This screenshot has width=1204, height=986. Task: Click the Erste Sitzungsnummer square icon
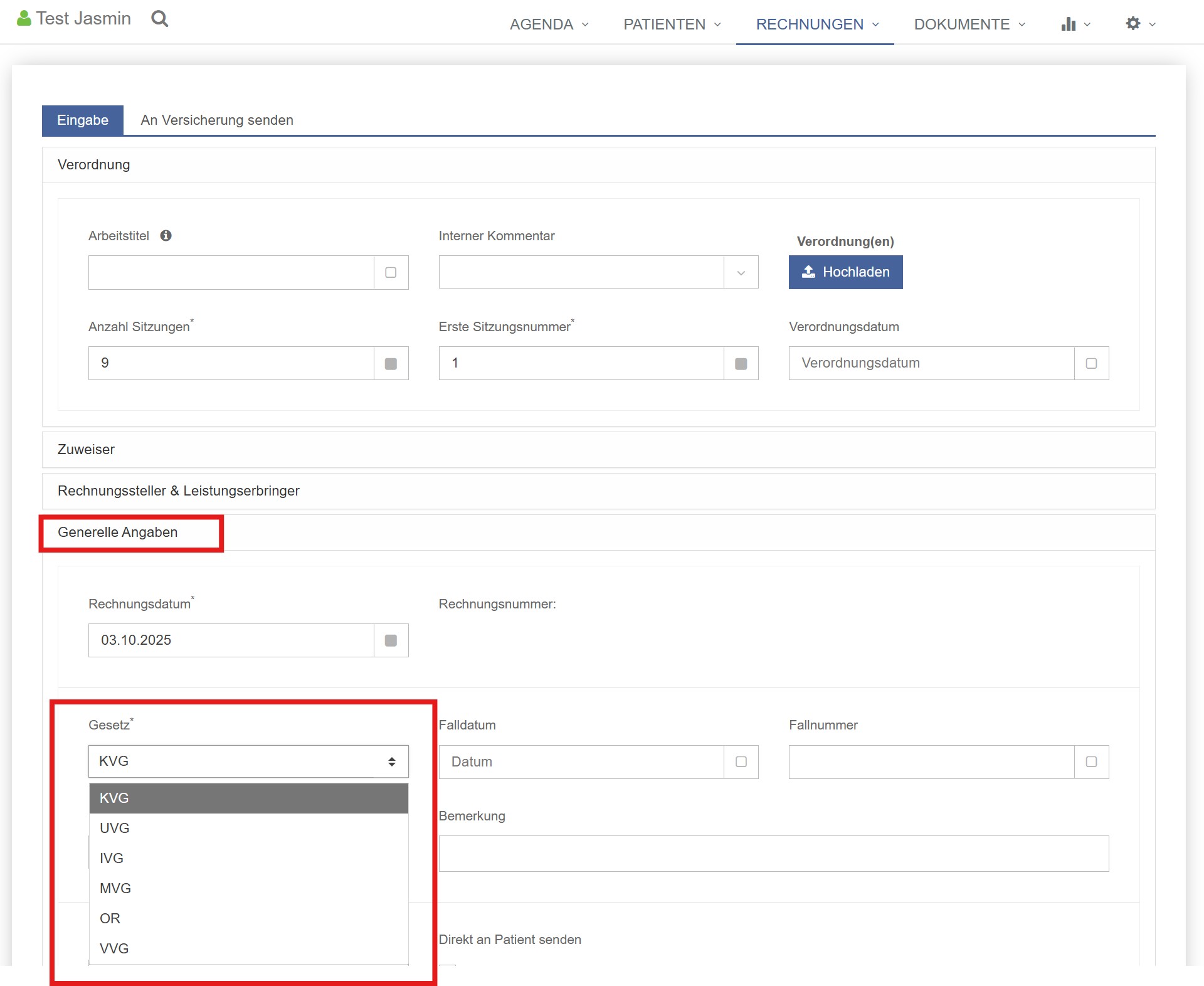coord(741,364)
